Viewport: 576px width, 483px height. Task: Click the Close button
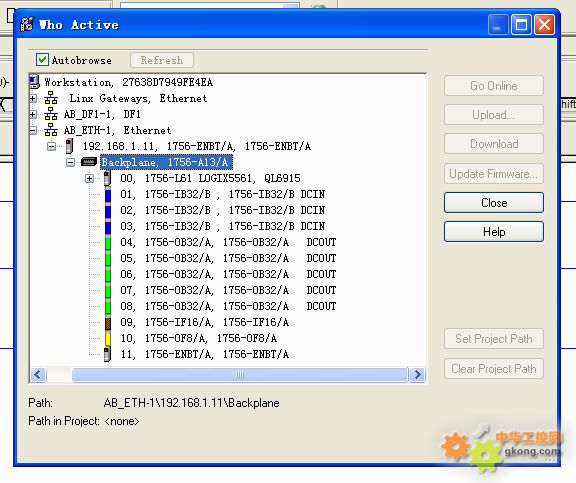click(x=494, y=203)
